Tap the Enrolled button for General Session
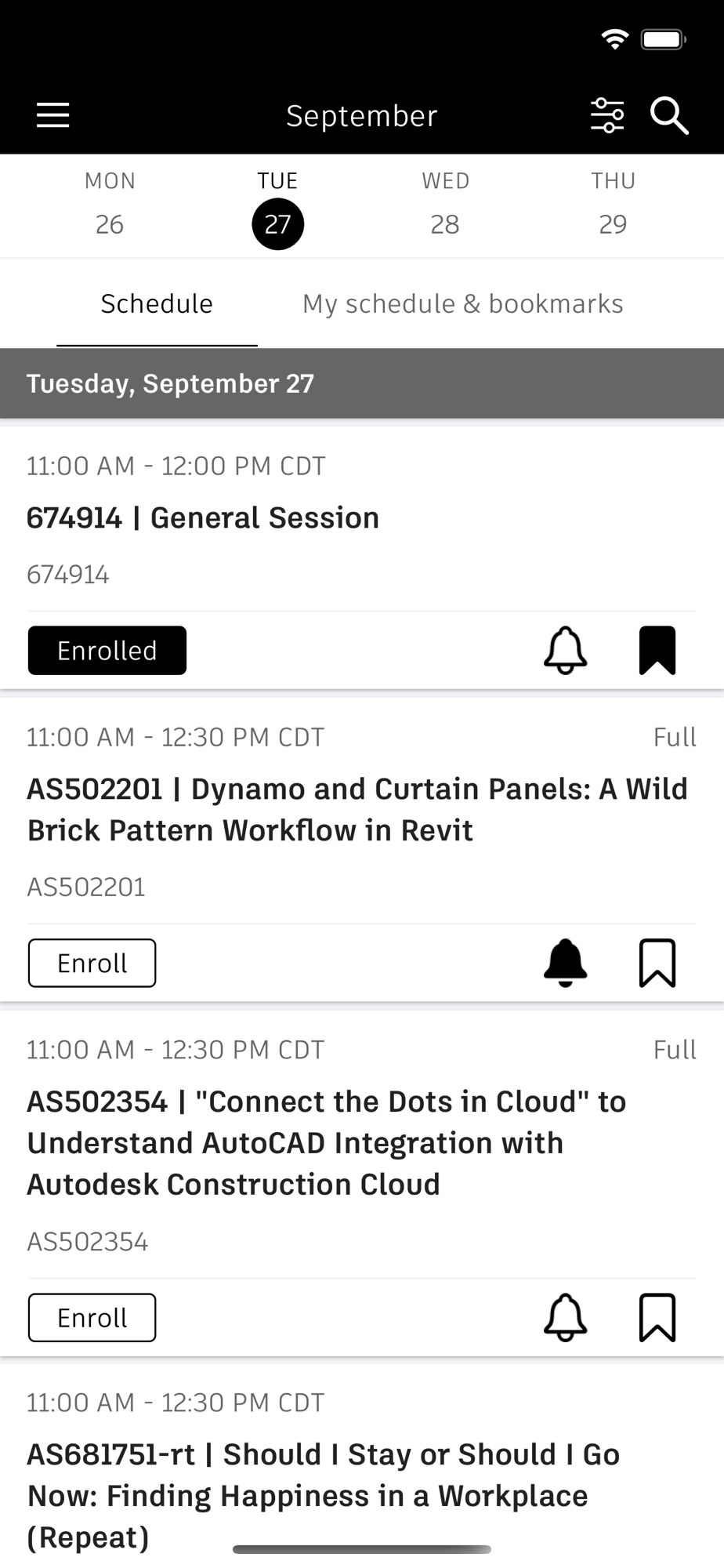 click(107, 650)
